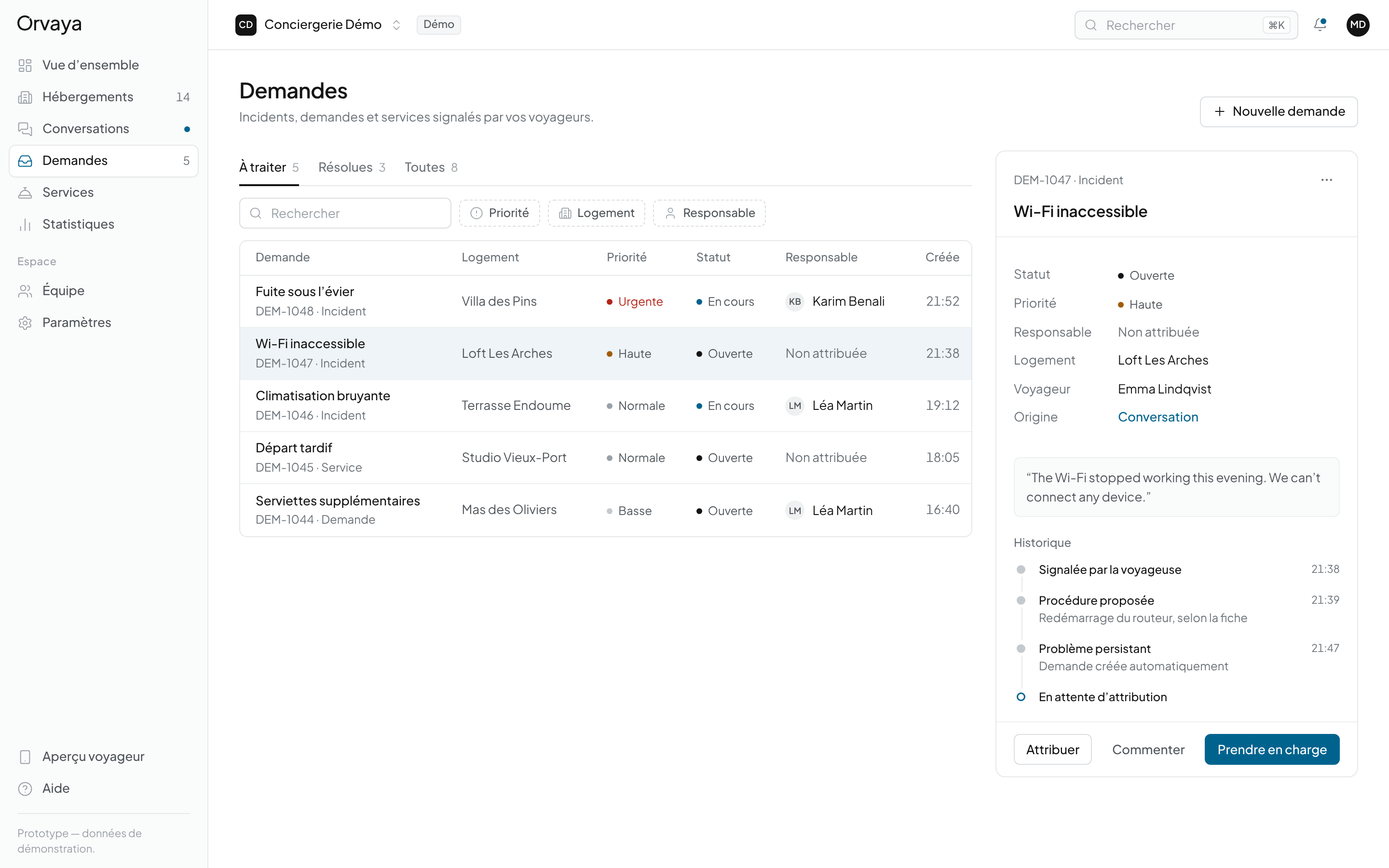Select Climatisation bruyante row

point(606,405)
